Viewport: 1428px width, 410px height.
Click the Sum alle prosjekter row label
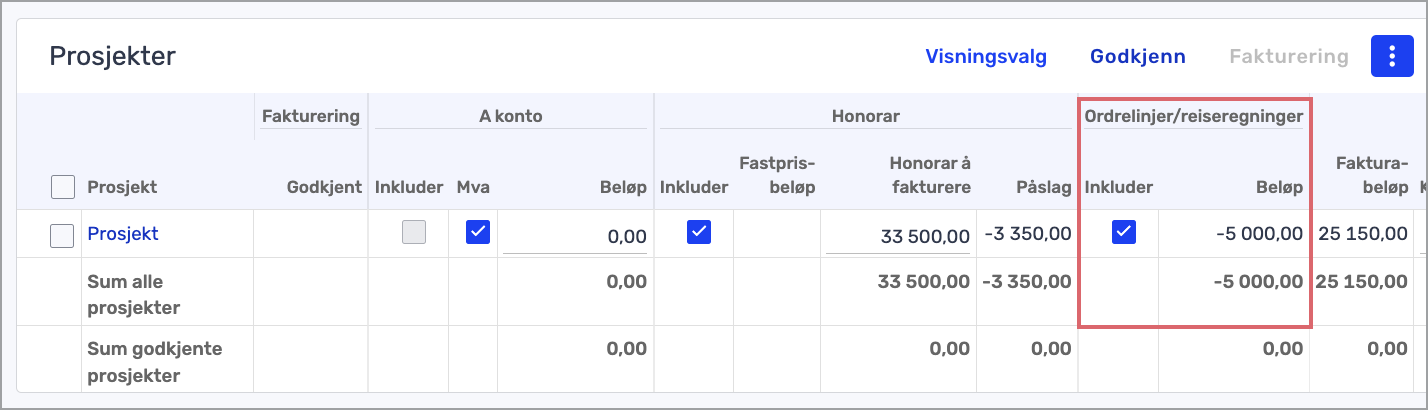pyautogui.click(x=137, y=294)
